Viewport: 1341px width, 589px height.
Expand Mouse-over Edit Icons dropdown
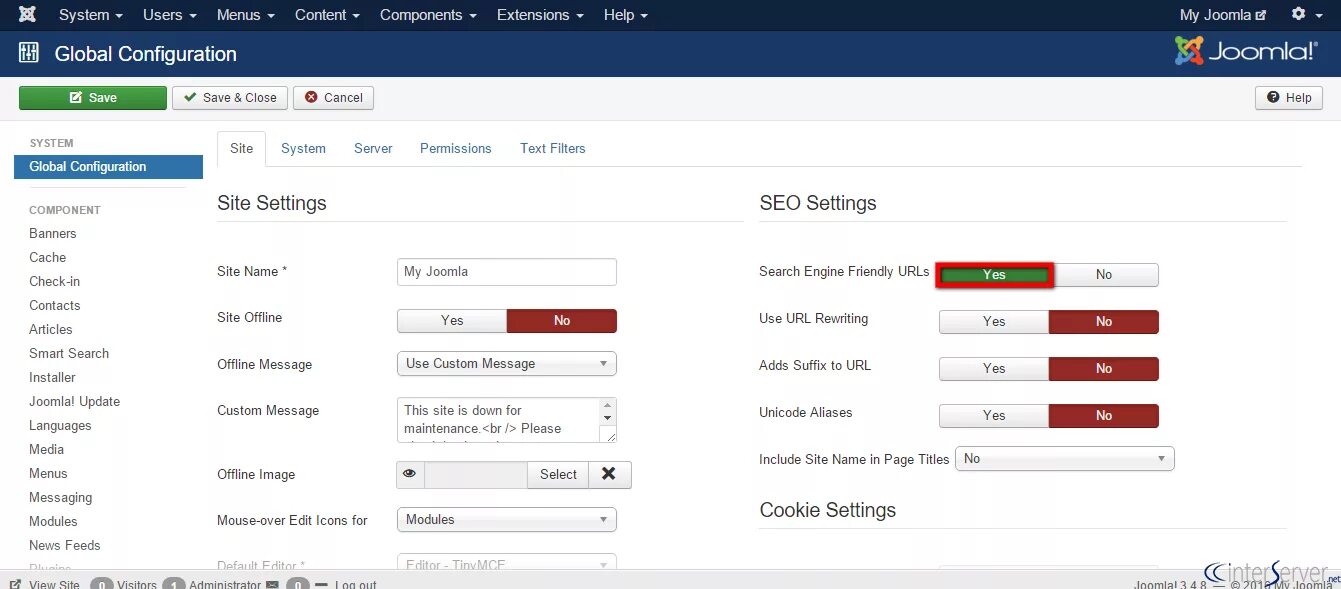click(x=506, y=520)
